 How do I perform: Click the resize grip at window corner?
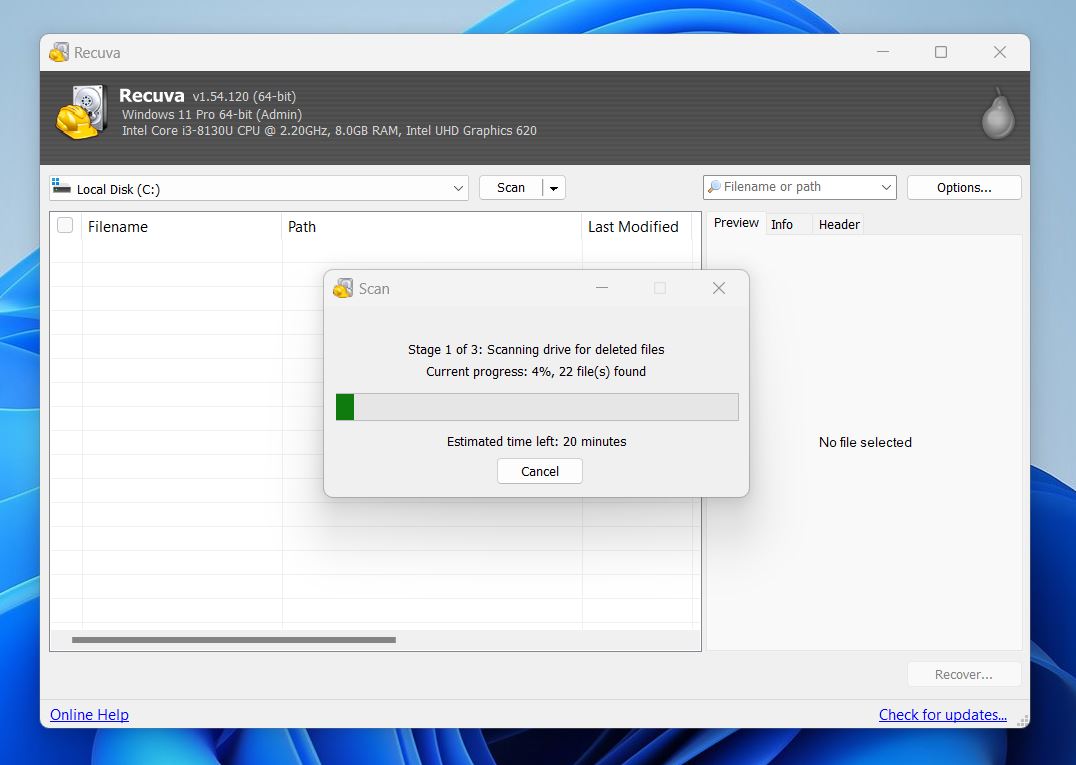pos(1022,720)
